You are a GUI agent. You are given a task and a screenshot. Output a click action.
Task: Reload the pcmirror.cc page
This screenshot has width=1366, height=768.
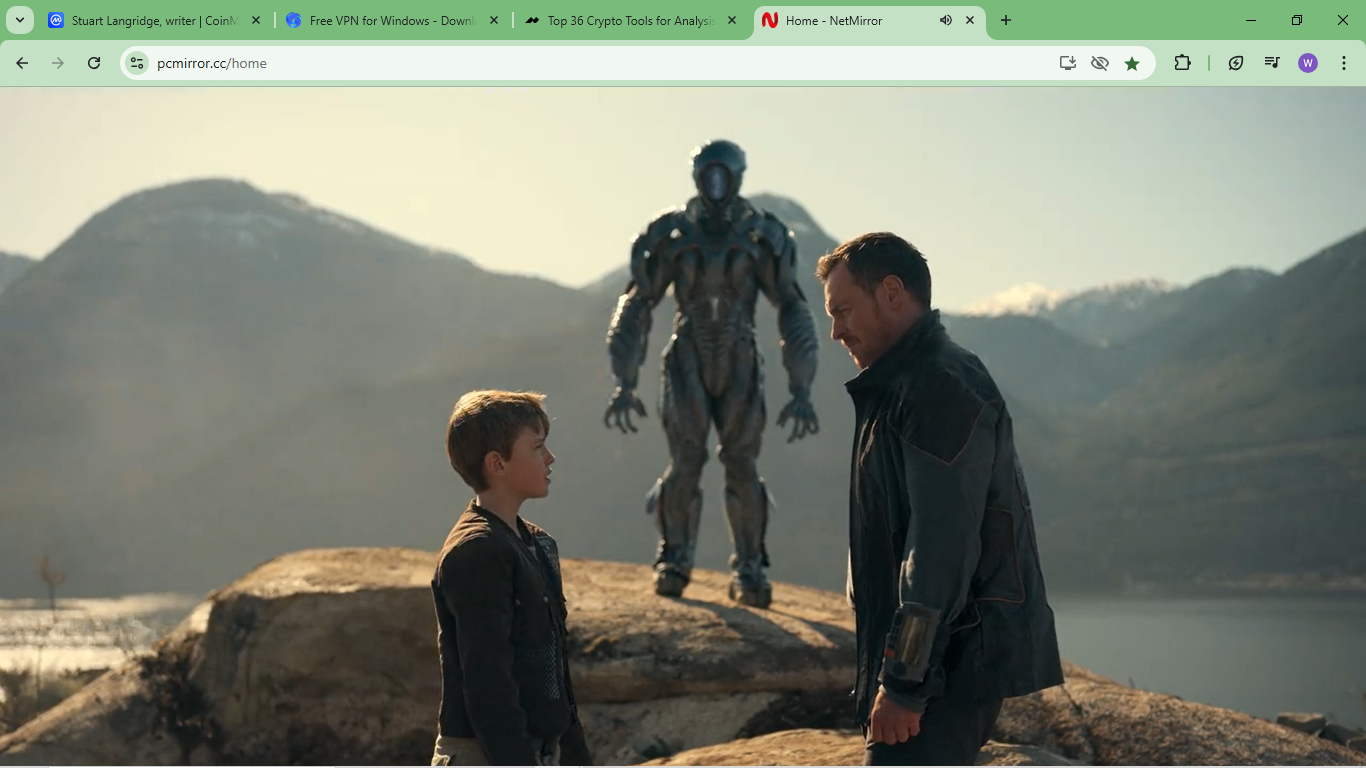point(94,63)
